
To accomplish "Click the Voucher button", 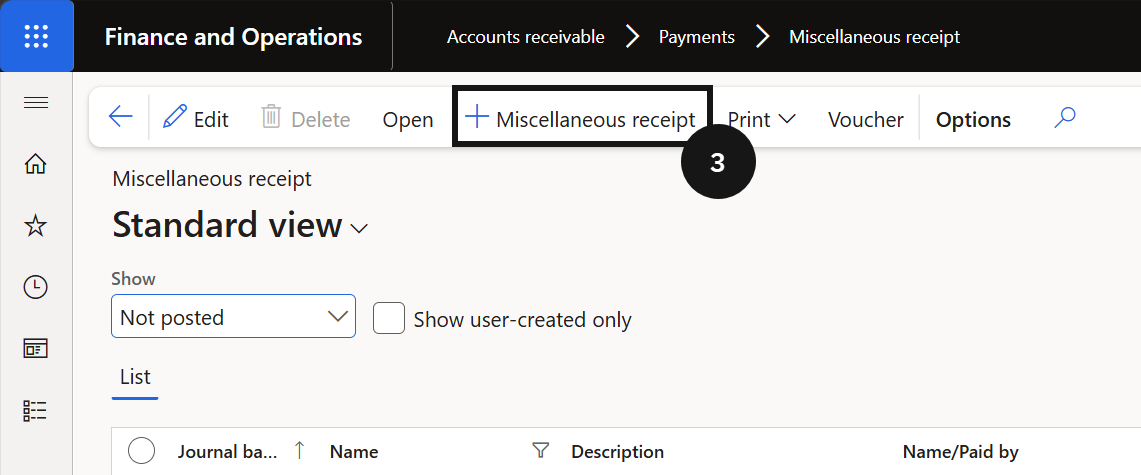I will point(865,119).
